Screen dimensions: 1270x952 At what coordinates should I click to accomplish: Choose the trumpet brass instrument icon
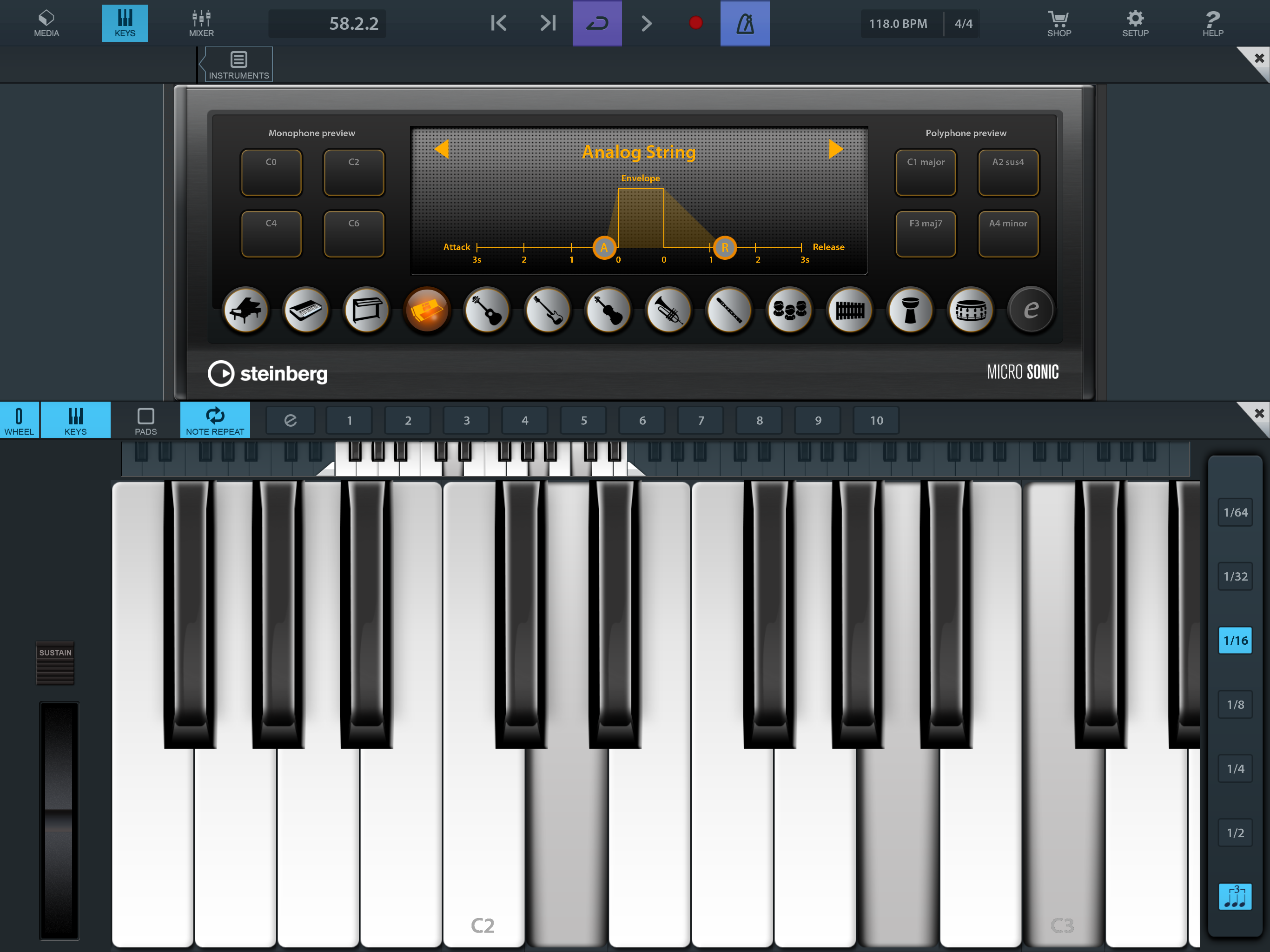pyautogui.click(x=668, y=311)
